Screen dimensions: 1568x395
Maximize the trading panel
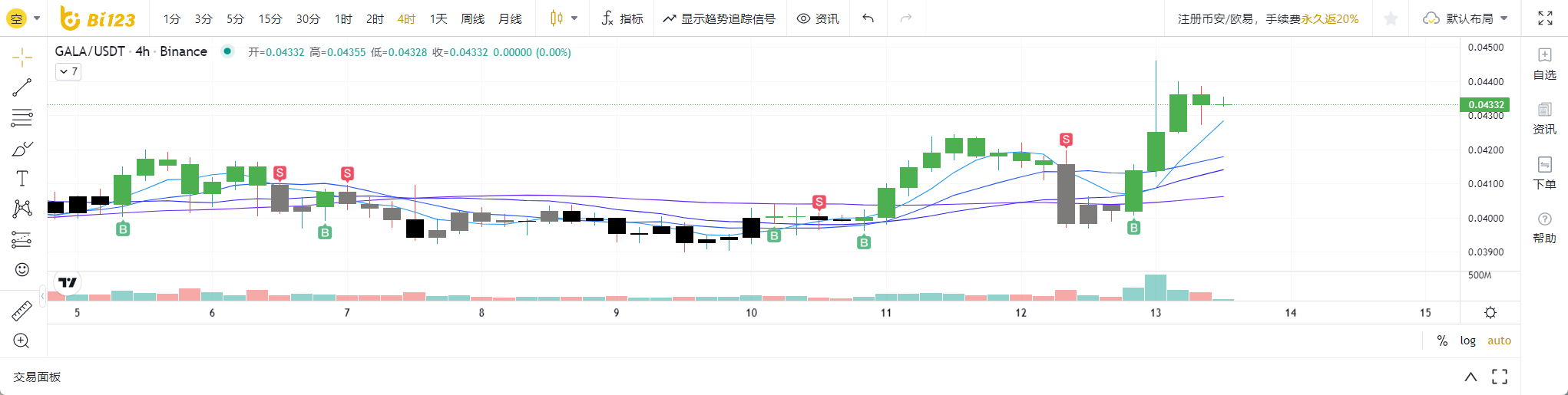[1500, 377]
